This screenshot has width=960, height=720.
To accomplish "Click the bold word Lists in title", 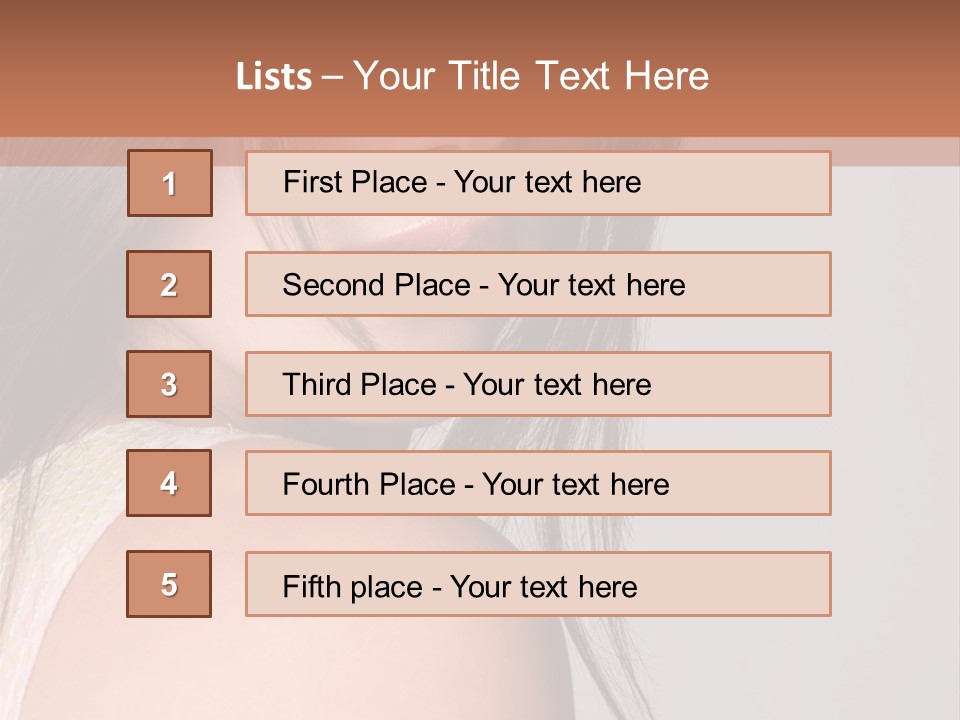I will [274, 77].
